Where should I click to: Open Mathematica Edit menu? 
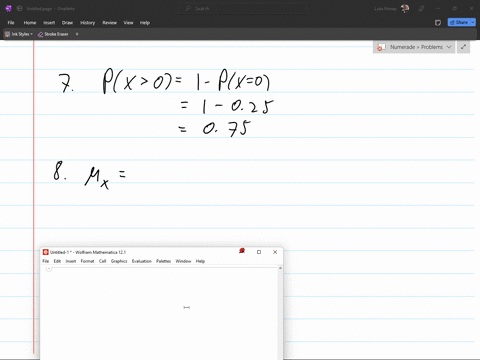pos(57,261)
